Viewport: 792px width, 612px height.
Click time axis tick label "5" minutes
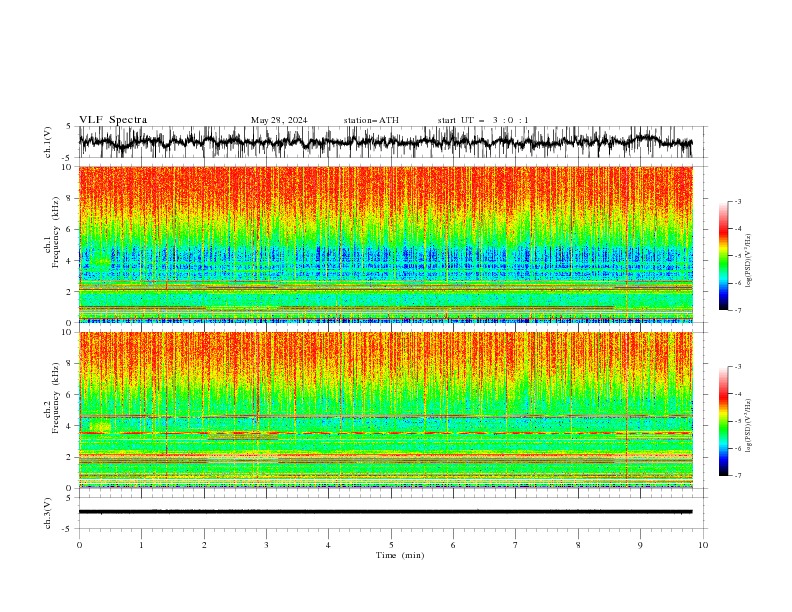click(x=391, y=545)
